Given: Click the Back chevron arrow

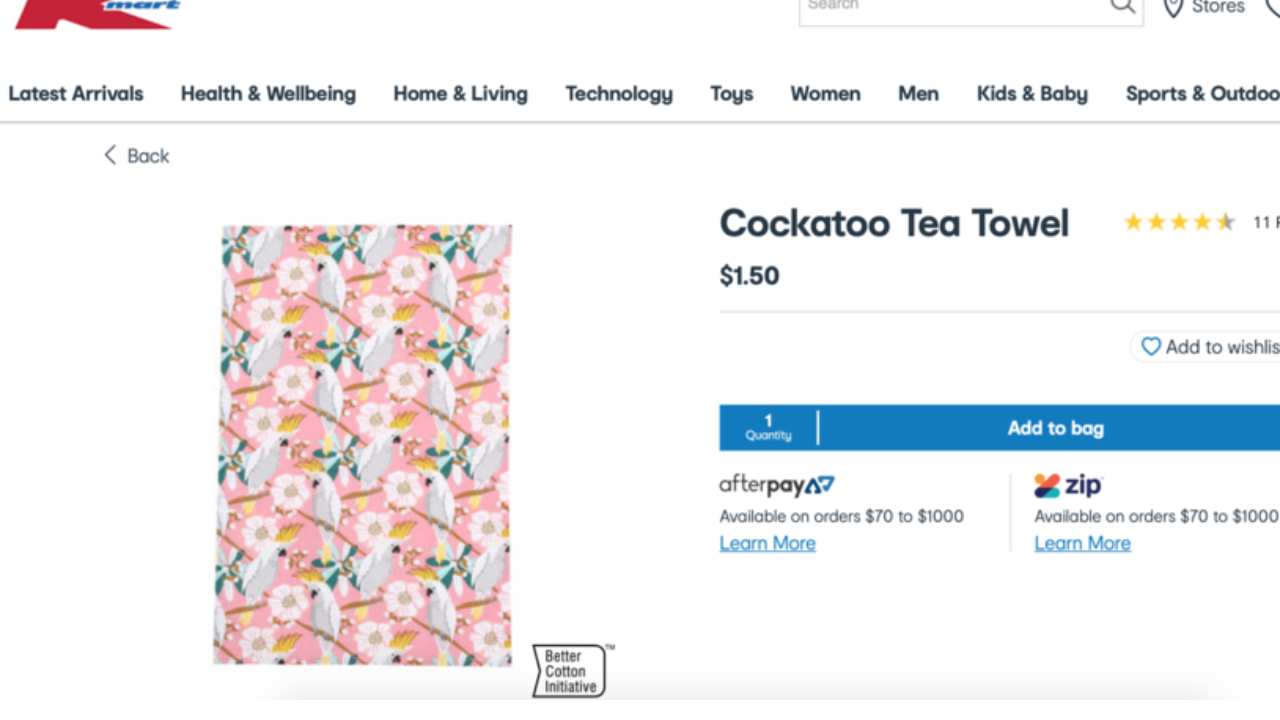Looking at the screenshot, I should point(110,155).
